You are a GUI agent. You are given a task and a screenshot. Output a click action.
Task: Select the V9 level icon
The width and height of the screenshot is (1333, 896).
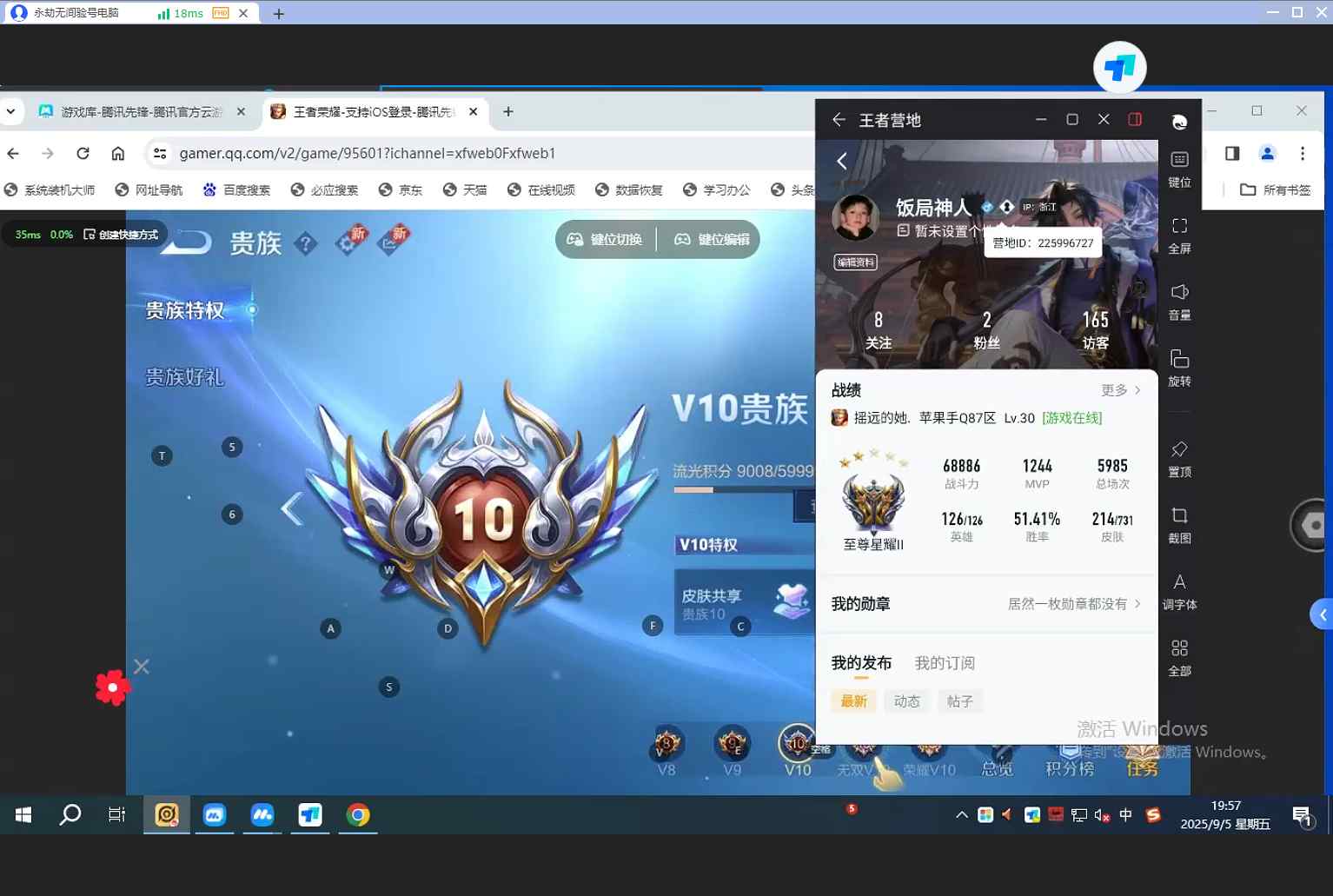point(733,752)
